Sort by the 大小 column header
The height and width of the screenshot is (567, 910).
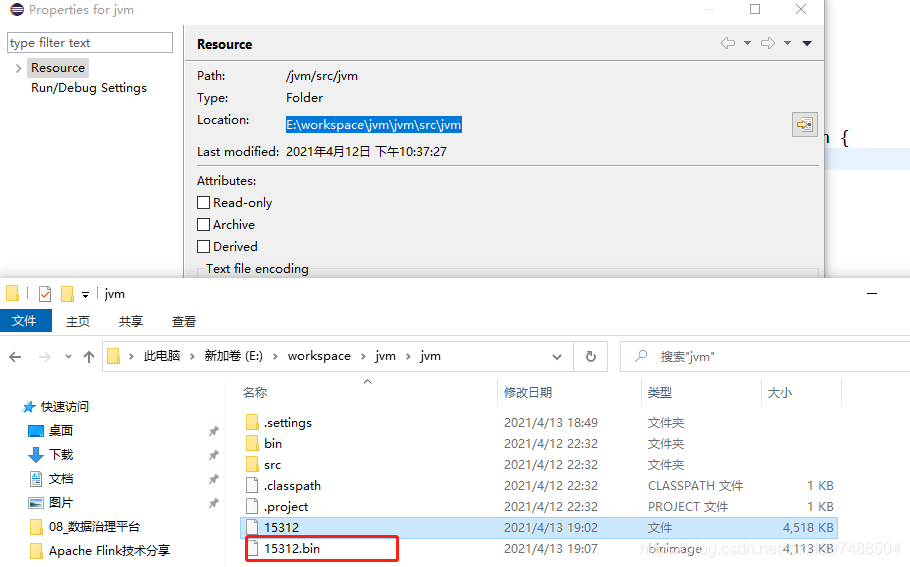coord(779,393)
